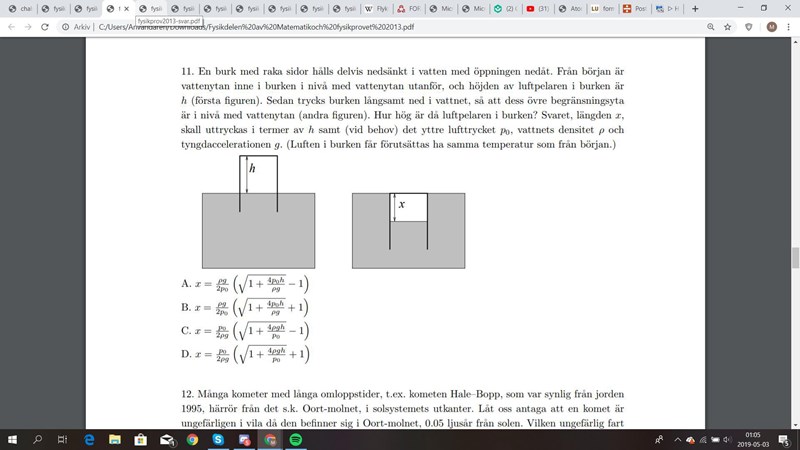Open the Chrome profile avatar
This screenshot has height=450, width=800.
pyautogui.click(x=771, y=27)
